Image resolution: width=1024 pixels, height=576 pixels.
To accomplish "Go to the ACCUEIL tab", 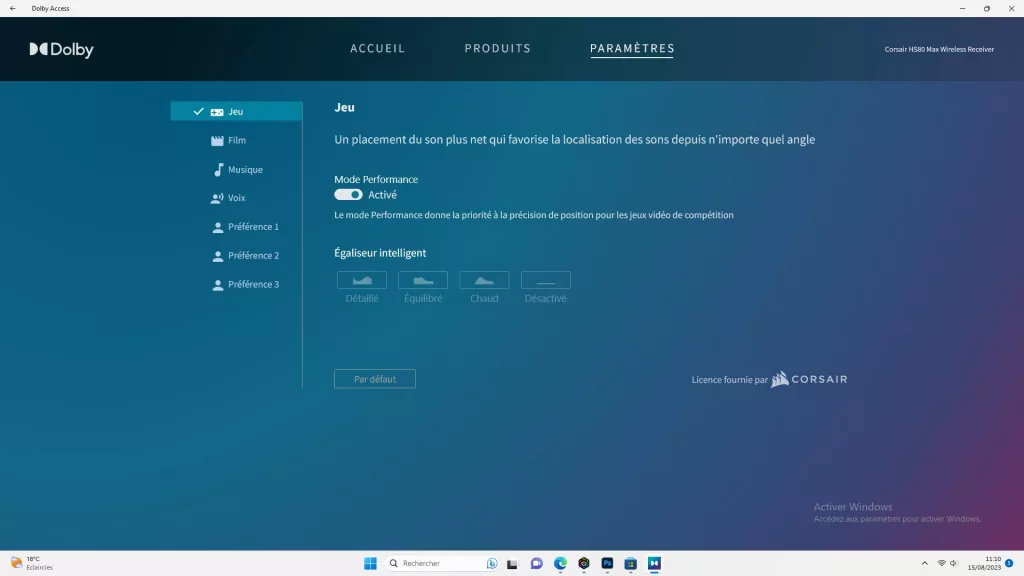I will coord(377,48).
